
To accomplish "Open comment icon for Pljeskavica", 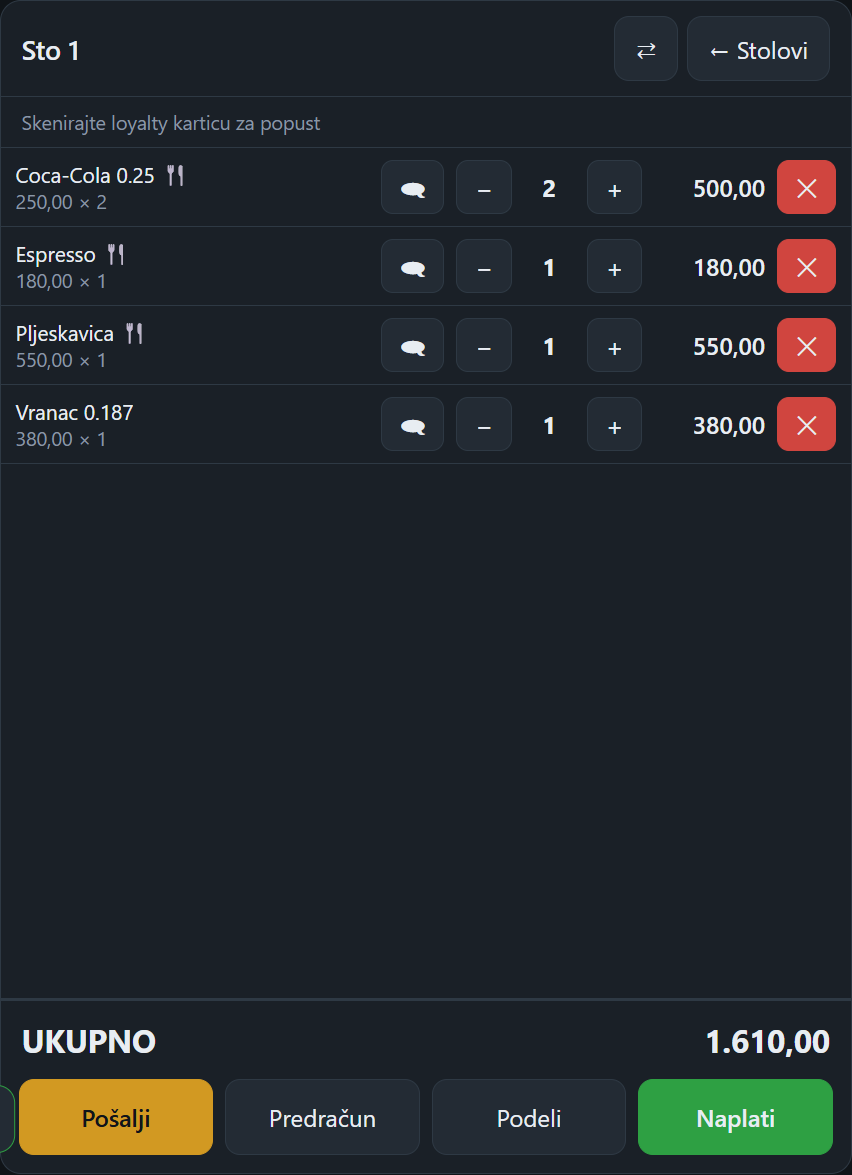I will click(x=412, y=345).
